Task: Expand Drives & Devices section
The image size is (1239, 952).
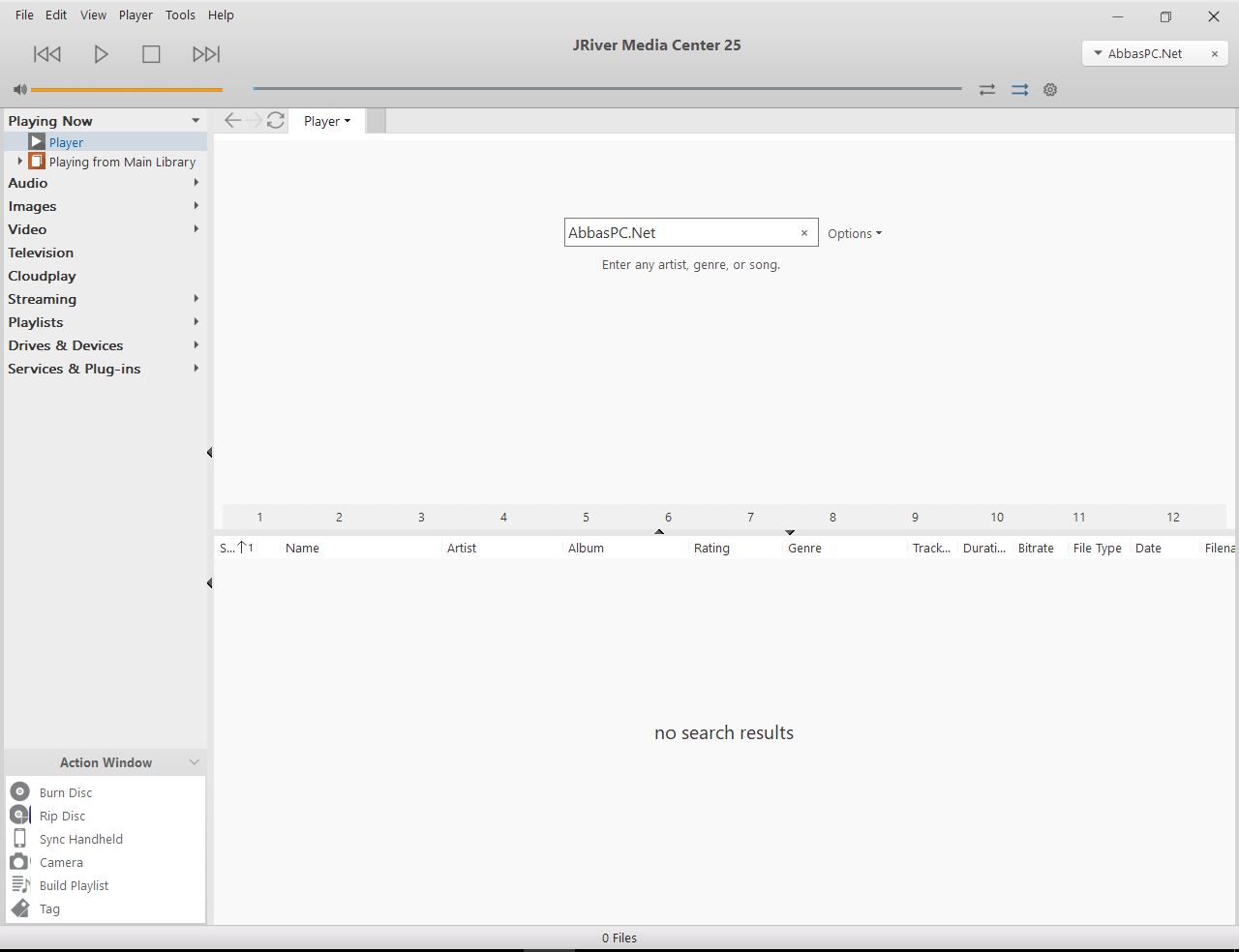Action: coord(196,345)
